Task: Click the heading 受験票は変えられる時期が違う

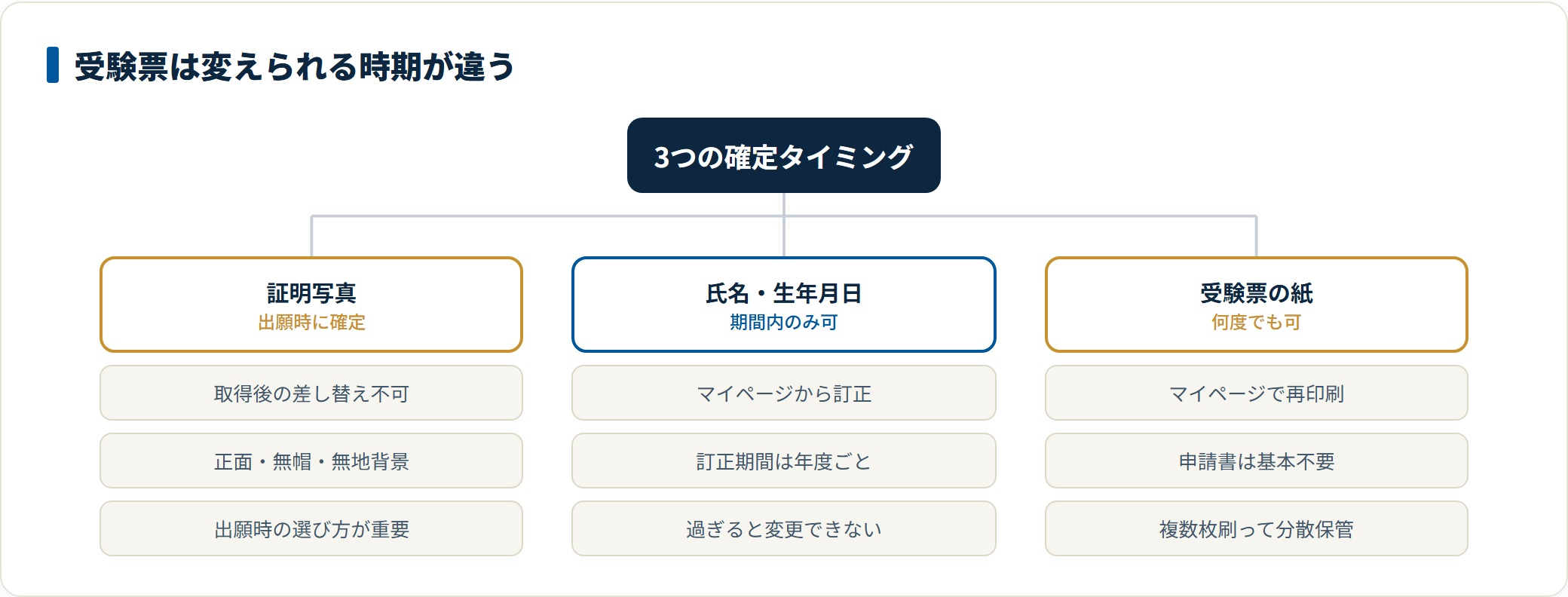Action: tap(294, 66)
